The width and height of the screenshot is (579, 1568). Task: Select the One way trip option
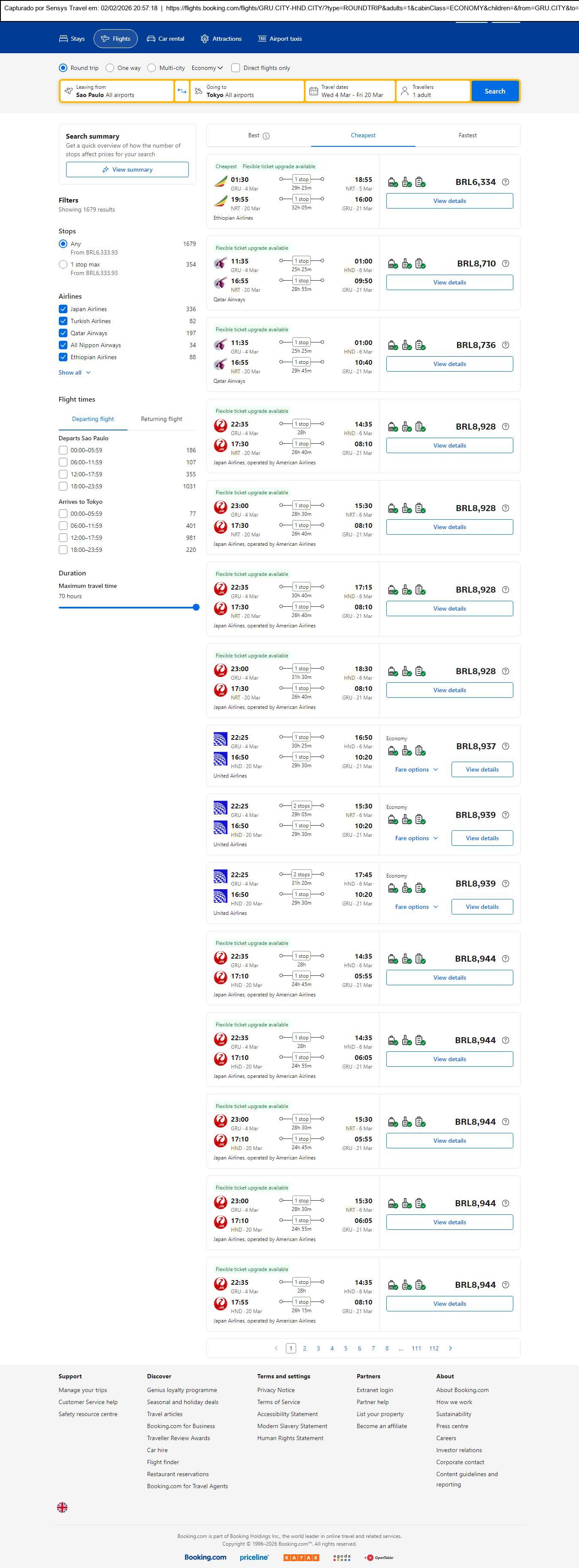[110, 68]
